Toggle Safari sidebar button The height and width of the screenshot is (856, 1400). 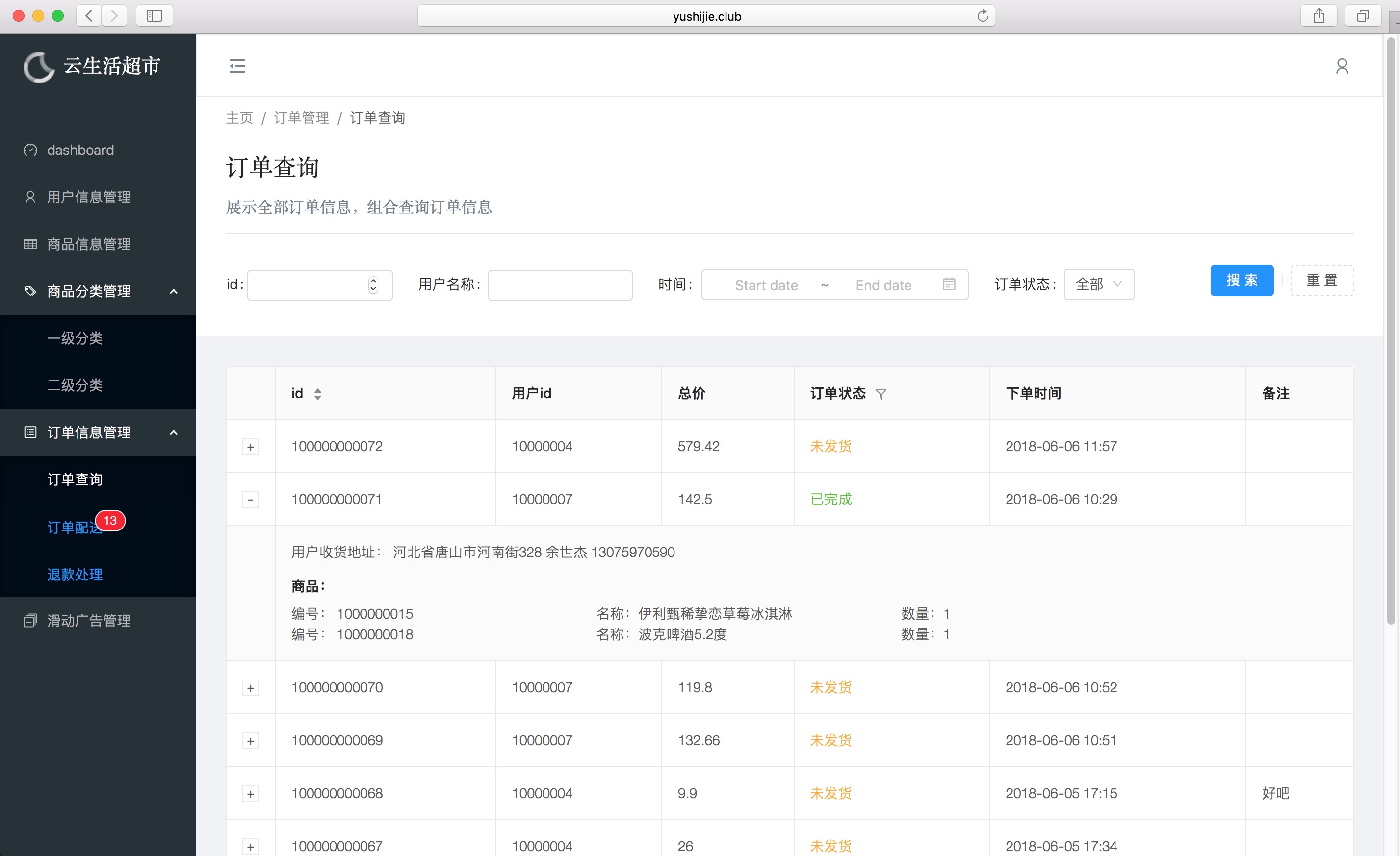(154, 16)
